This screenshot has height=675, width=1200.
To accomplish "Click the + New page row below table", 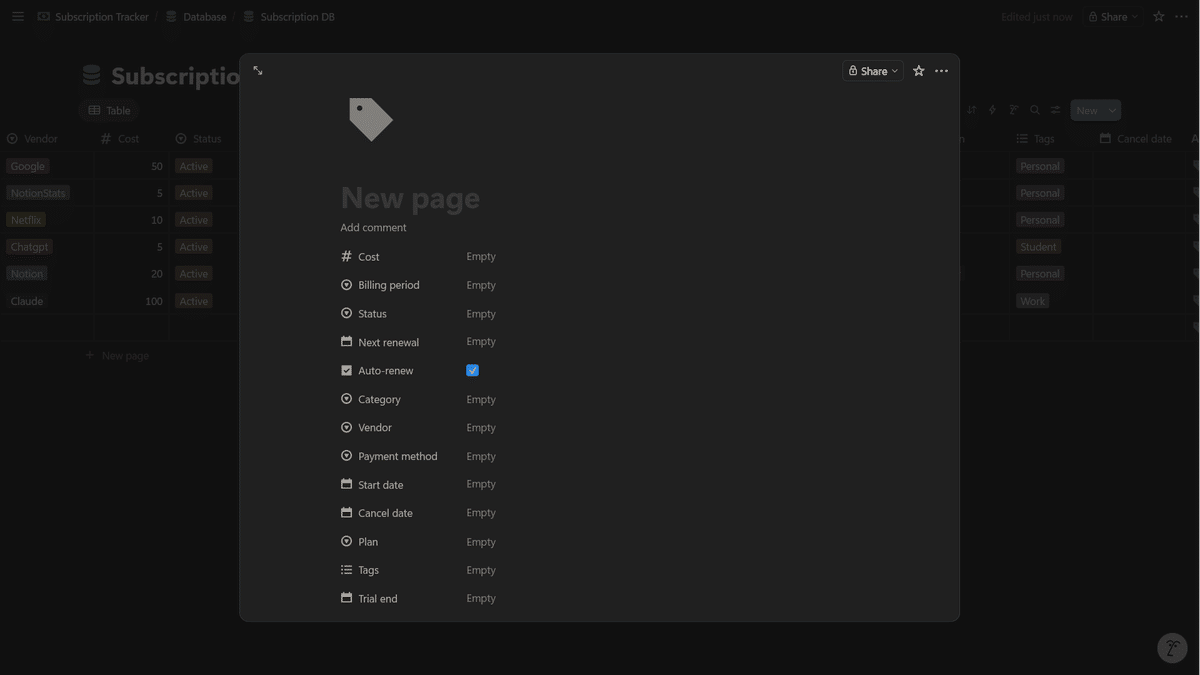I will point(118,356).
